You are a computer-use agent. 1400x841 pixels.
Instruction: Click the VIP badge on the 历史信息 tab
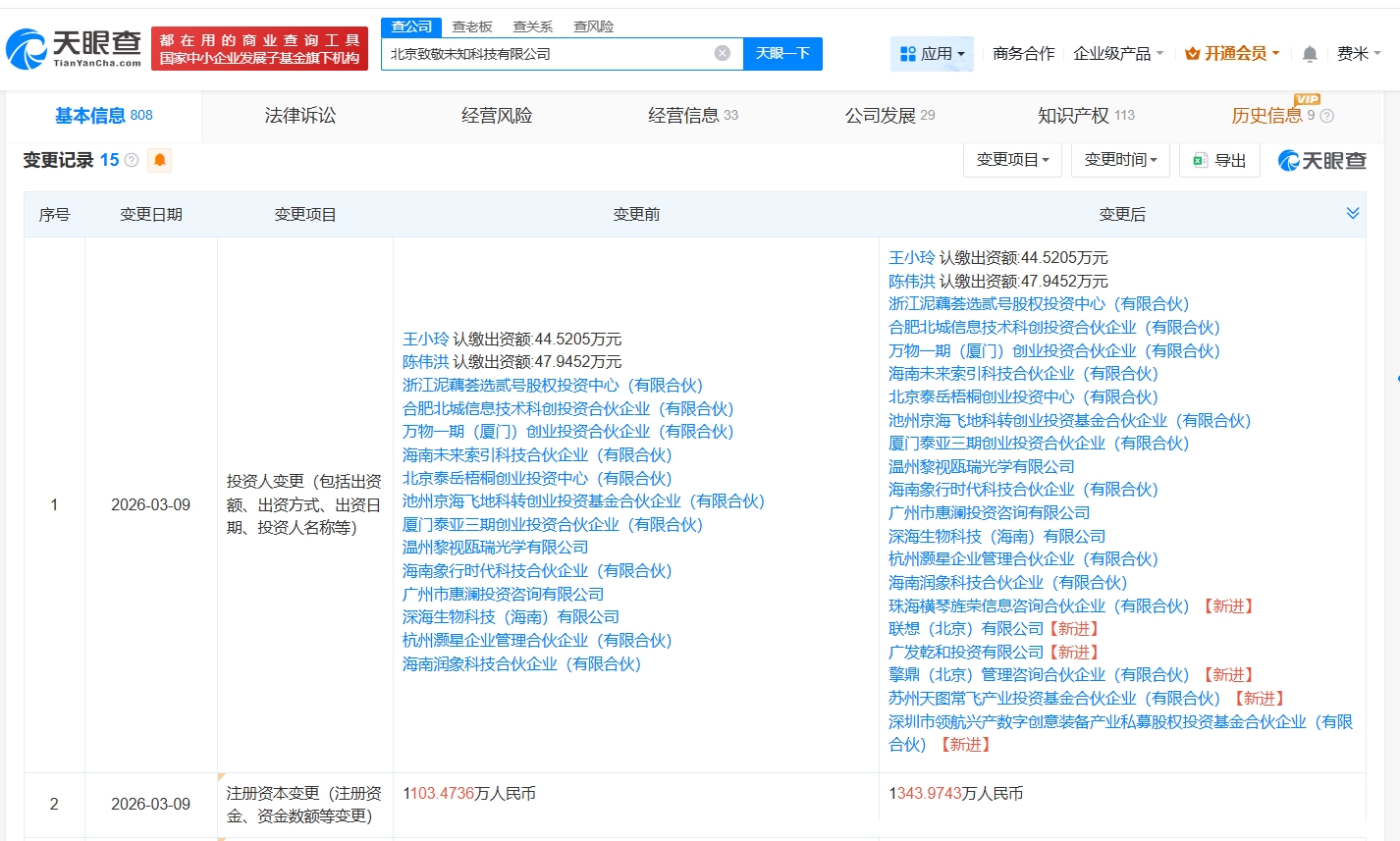1307,100
